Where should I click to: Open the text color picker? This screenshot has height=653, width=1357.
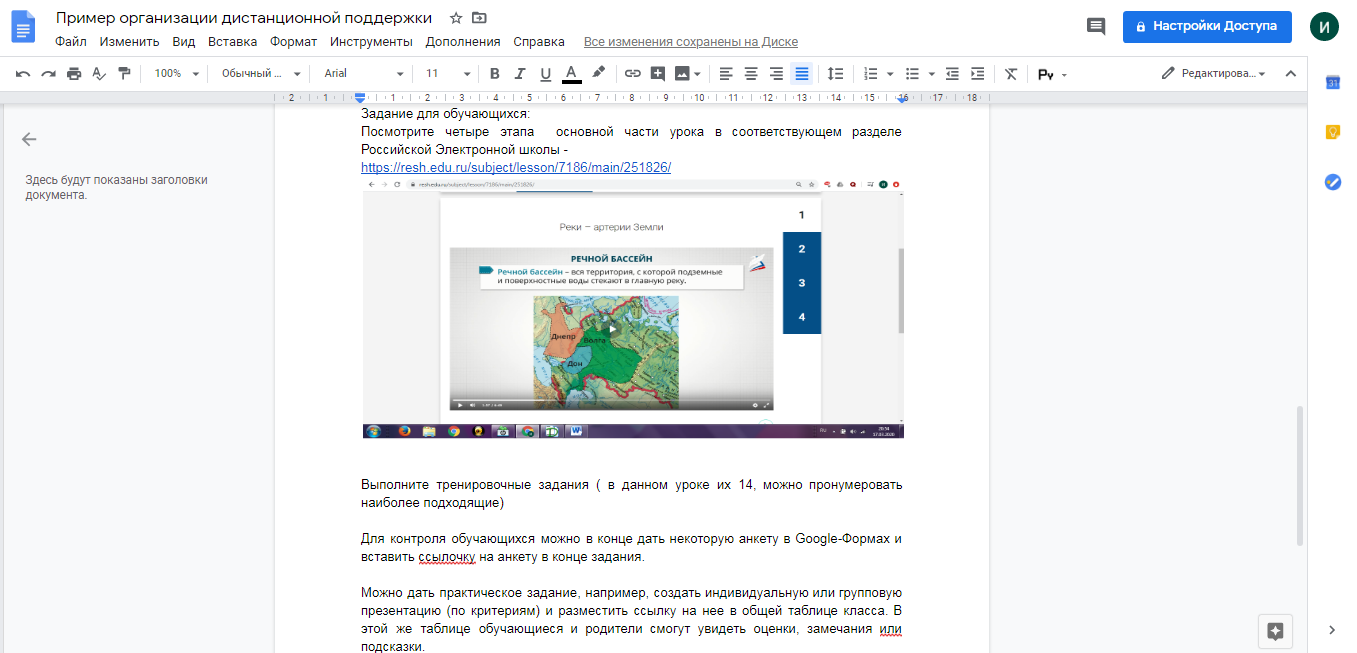tap(571, 74)
